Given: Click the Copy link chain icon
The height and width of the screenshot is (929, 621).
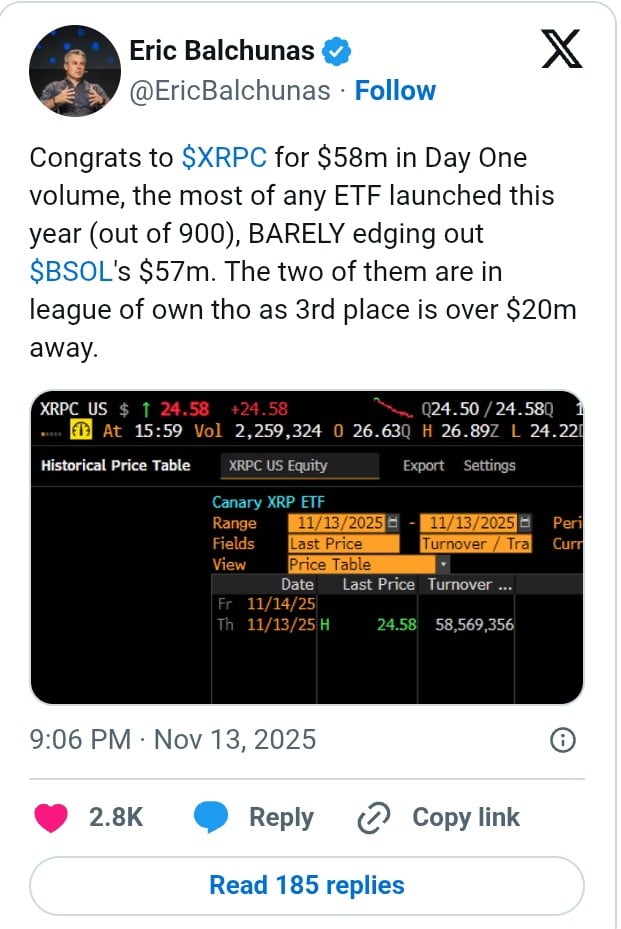Looking at the screenshot, I should point(372,817).
